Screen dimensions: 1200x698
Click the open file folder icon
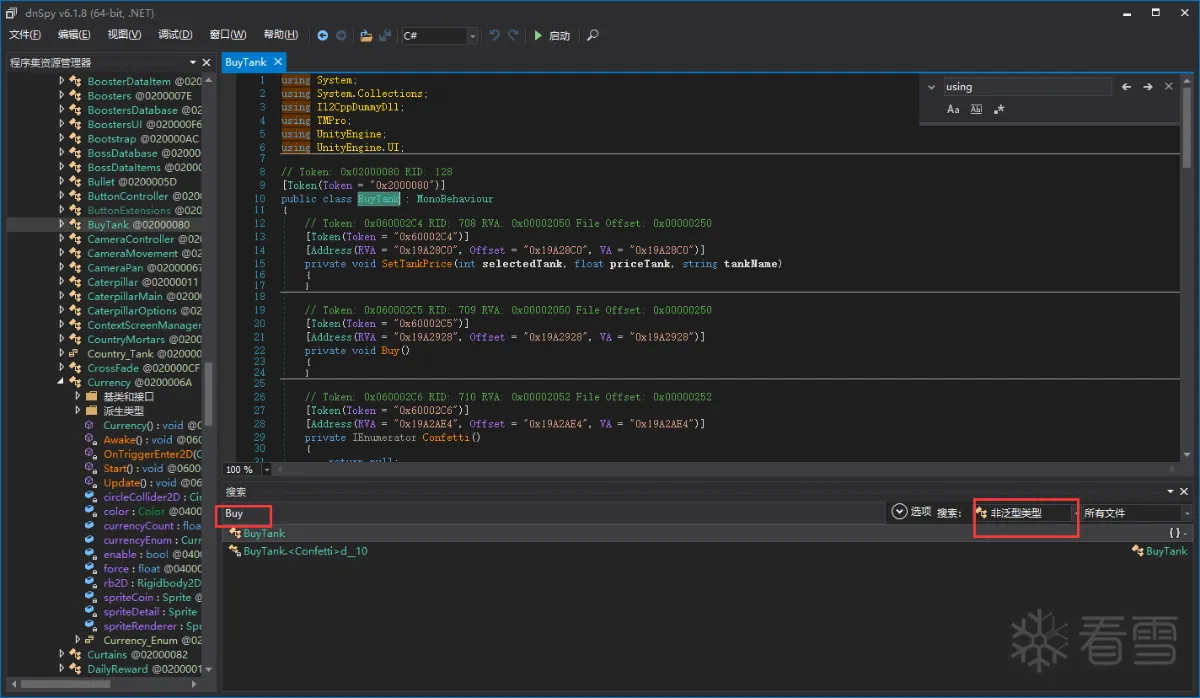coord(366,35)
